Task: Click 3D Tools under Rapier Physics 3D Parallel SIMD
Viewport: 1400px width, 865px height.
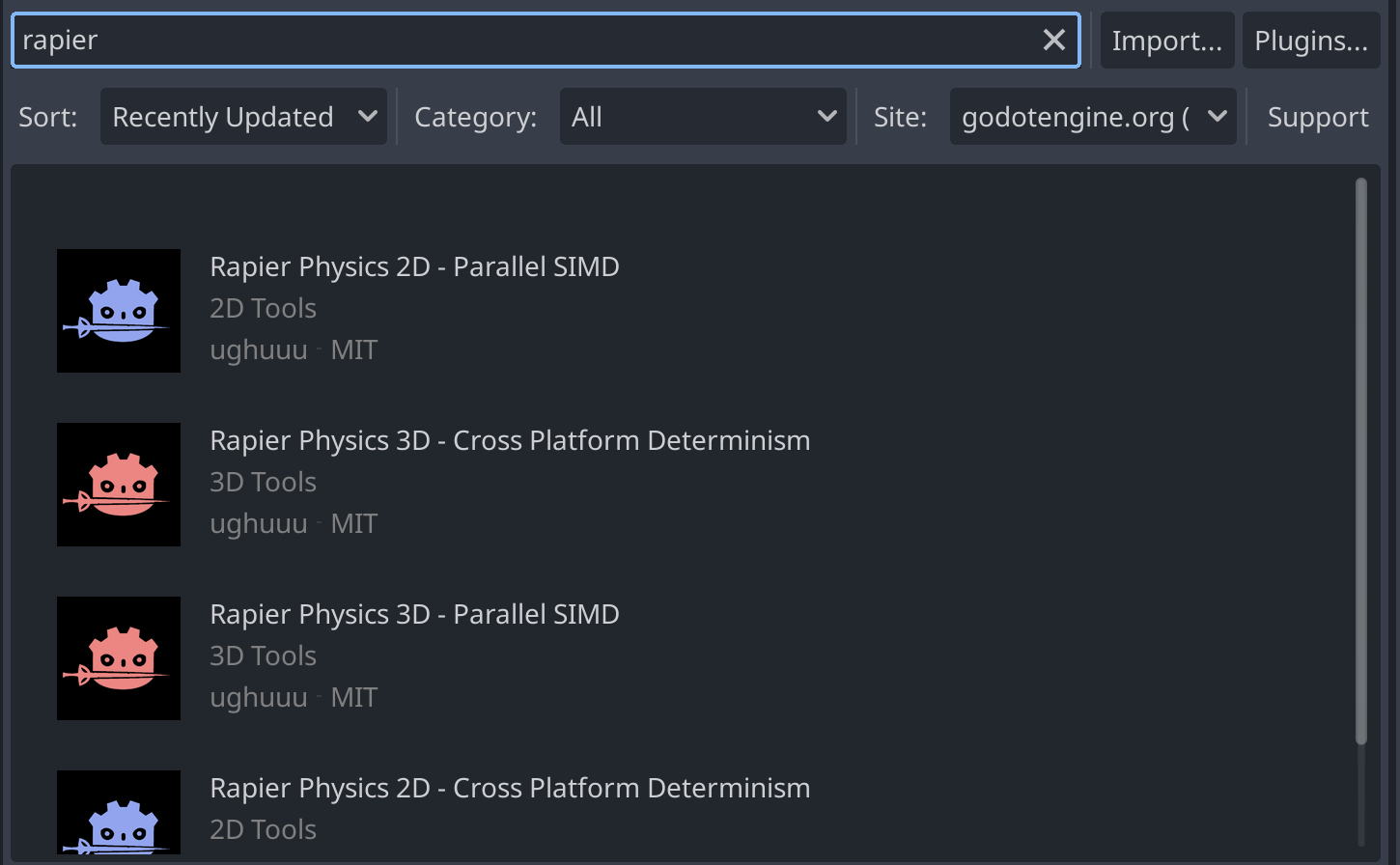Action: (x=263, y=656)
